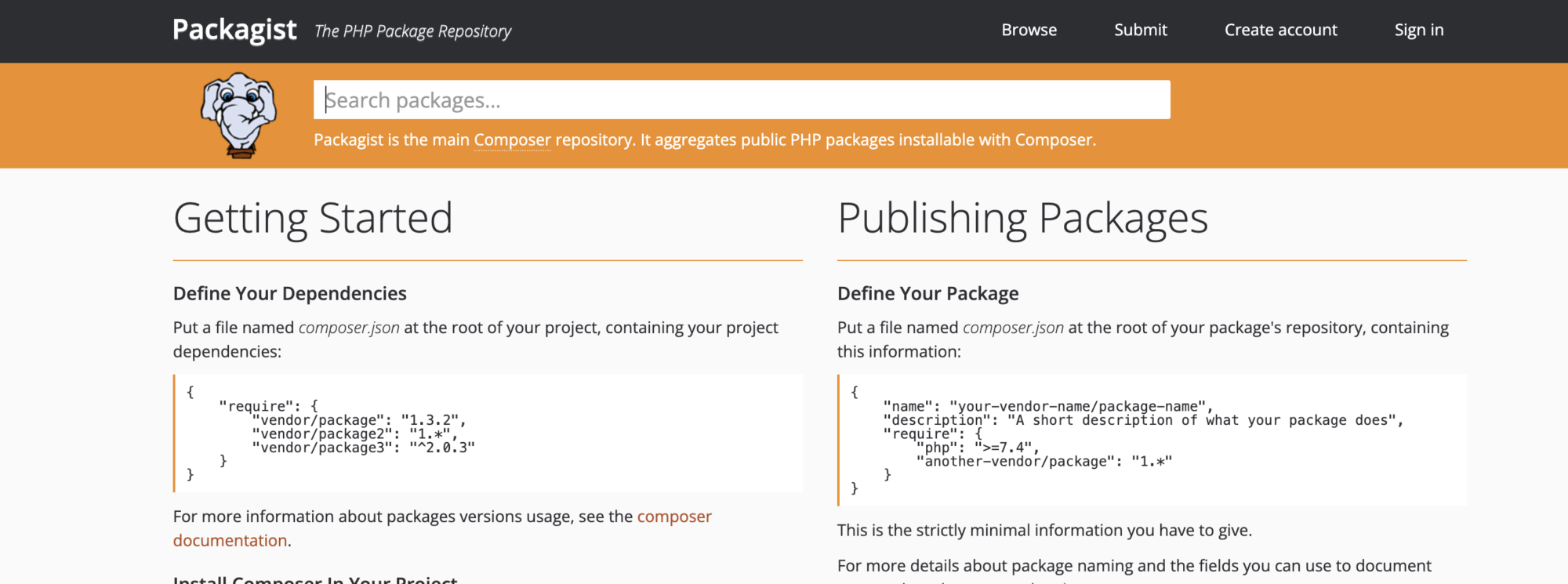
Task: Focus the Search packages field
Action: pos(742,100)
